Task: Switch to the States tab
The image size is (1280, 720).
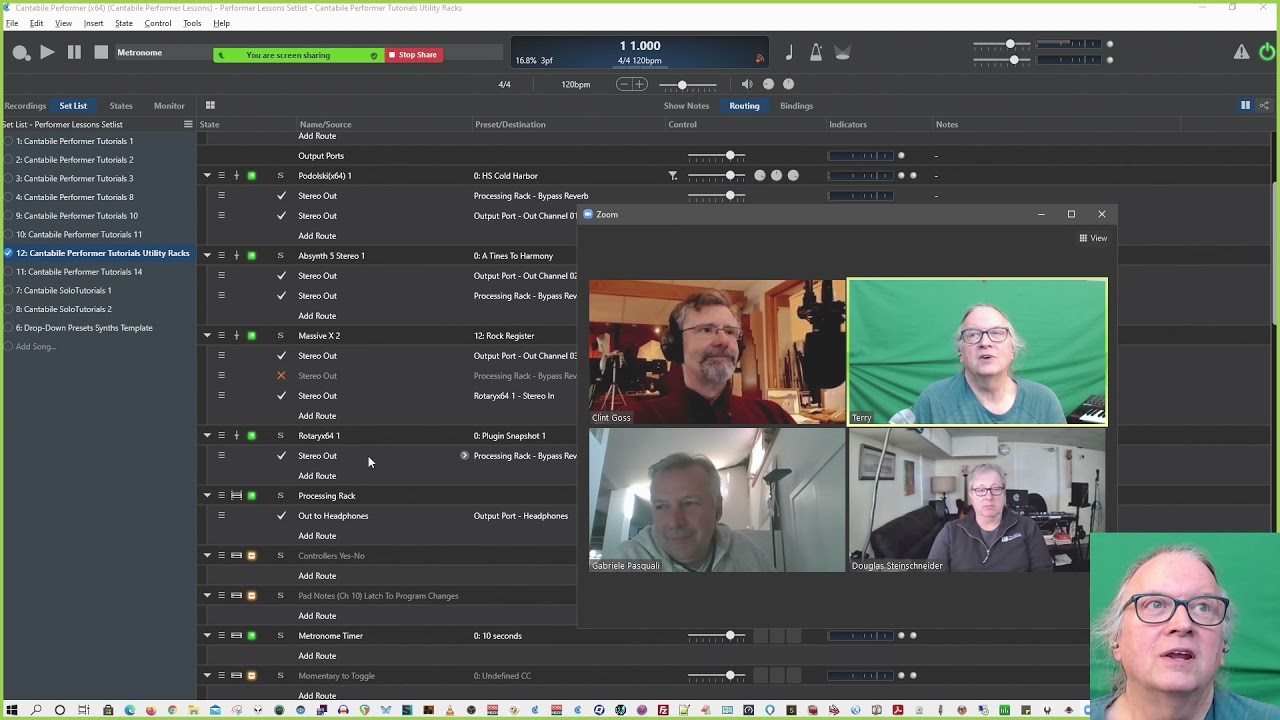Action: [x=121, y=105]
